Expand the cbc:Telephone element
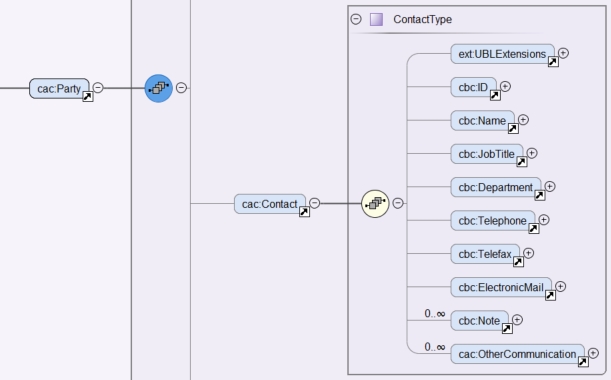This screenshot has height=380, width=611. click(x=544, y=220)
